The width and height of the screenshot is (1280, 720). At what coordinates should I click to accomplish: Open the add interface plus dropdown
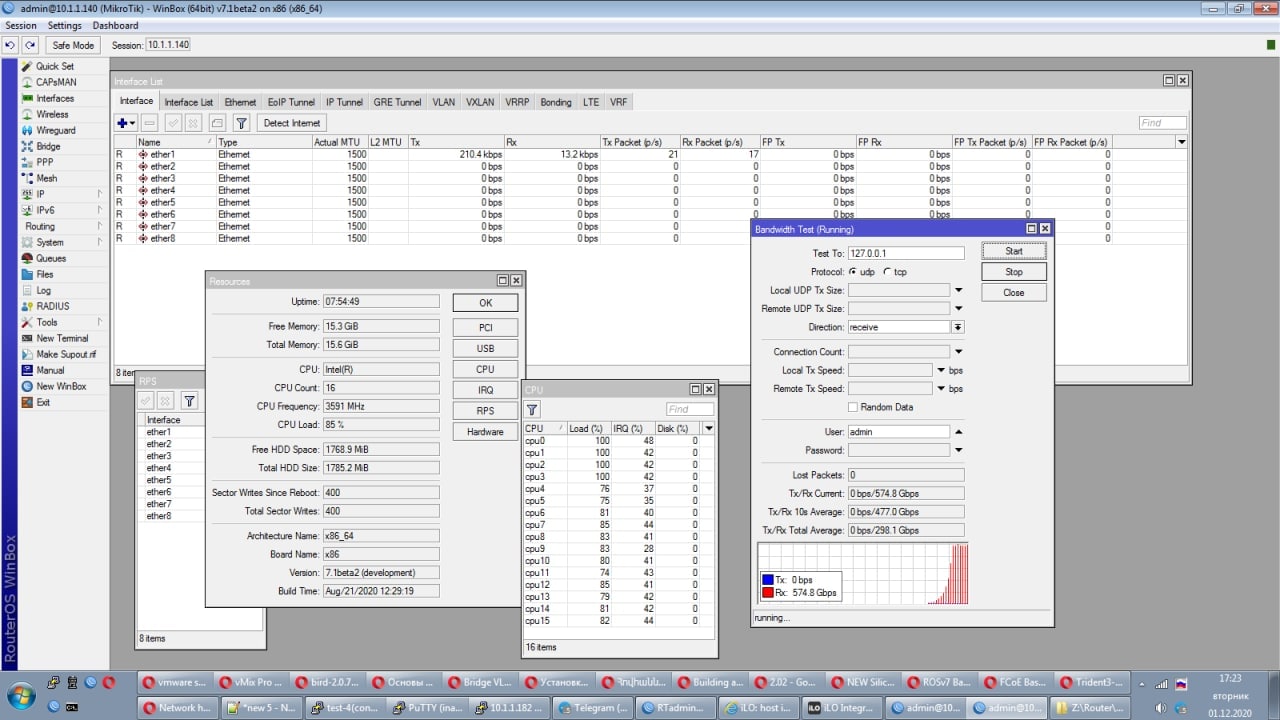[x=126, y=123]
